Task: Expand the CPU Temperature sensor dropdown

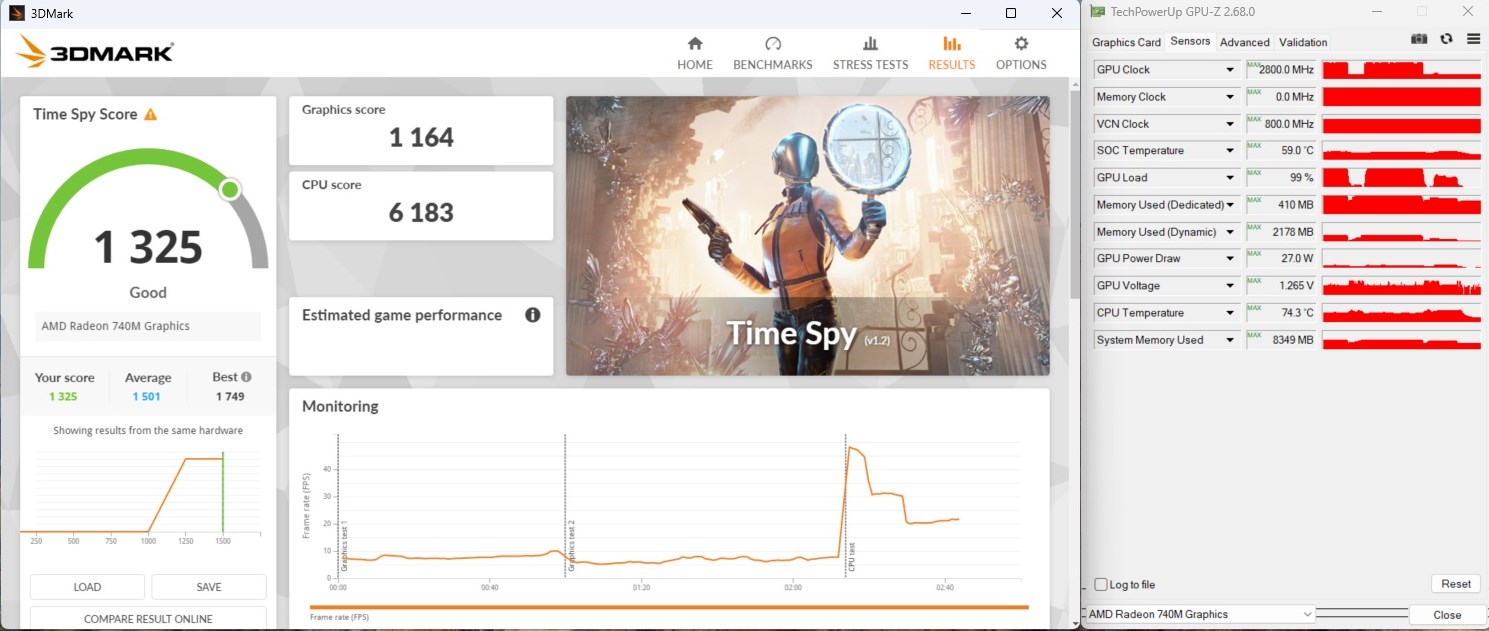Action: pyautogui.click(x=1231, y=313)
